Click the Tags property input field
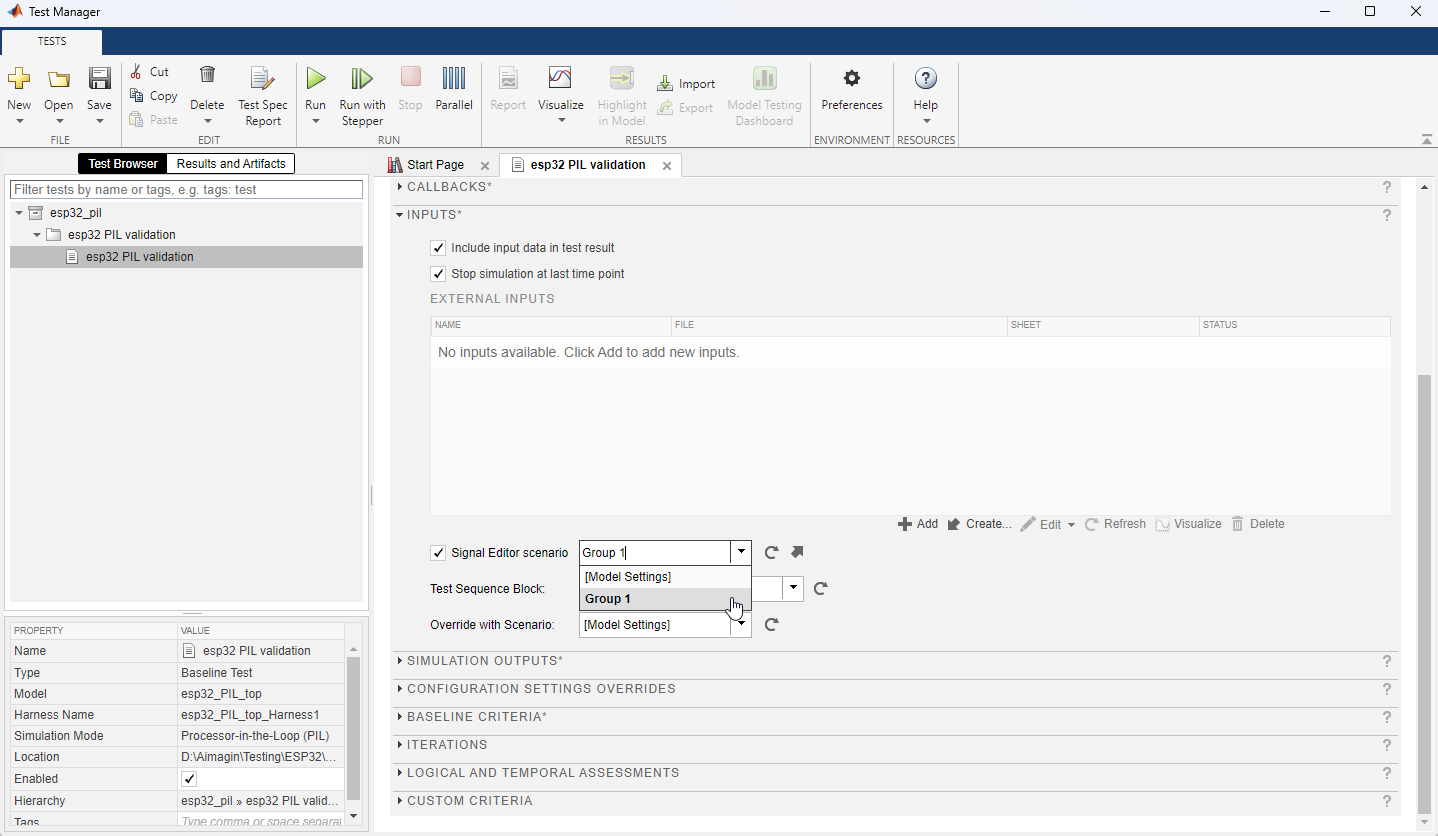The image size is (1438, 836). pos(261,822)
